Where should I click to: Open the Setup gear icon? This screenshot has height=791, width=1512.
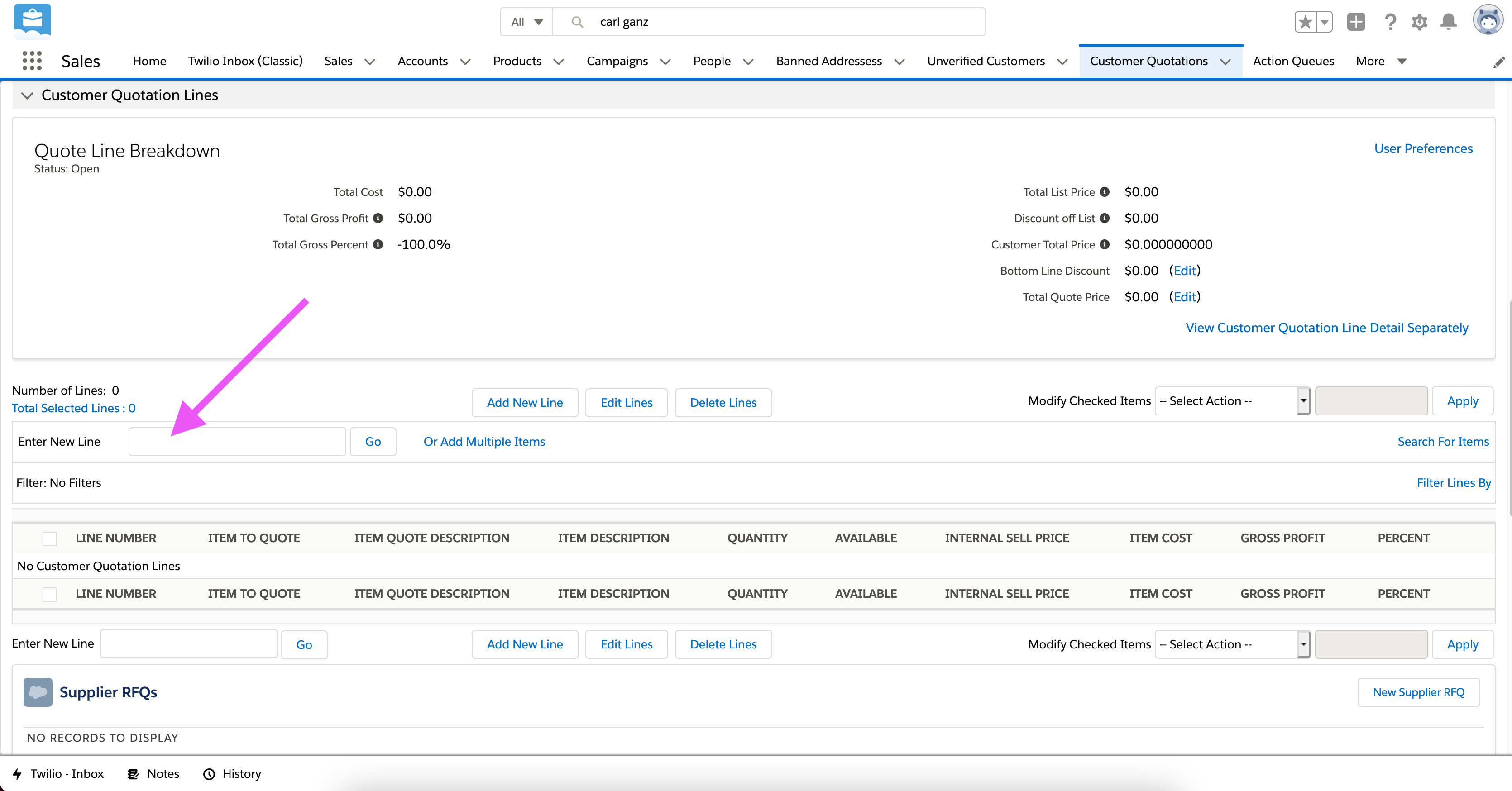tap(1419, 22)
